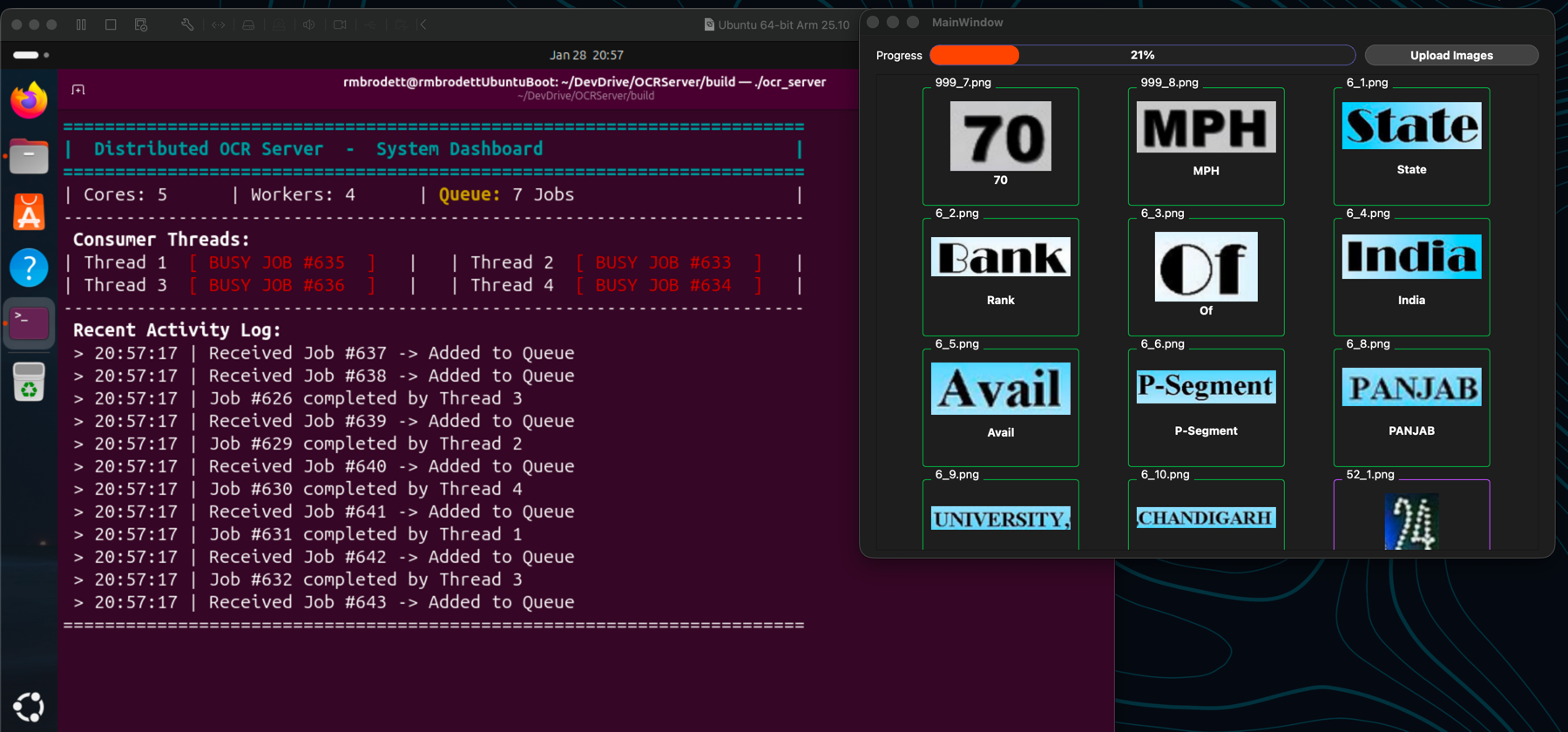Open the clock showing Jan 28 20:57
Viewport: 1568px width, 732px height.
click(586, 55)
